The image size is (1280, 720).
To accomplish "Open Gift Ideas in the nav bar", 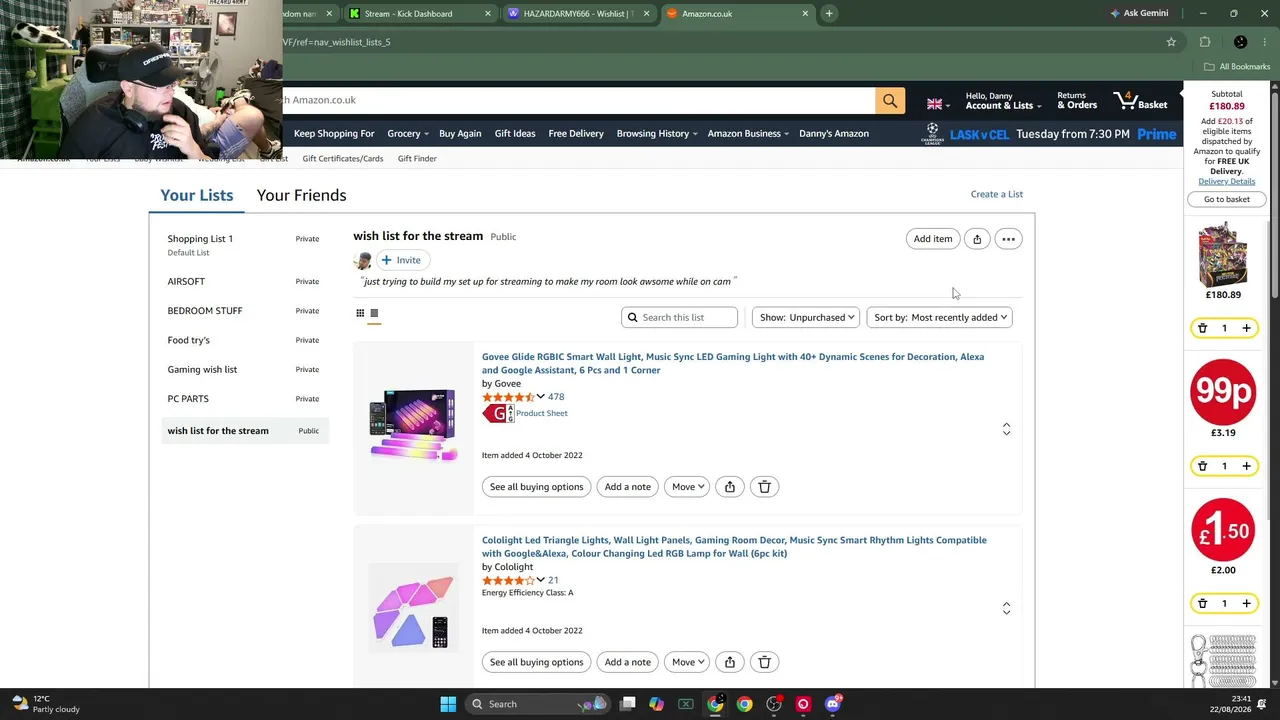I will pos(515,133).
